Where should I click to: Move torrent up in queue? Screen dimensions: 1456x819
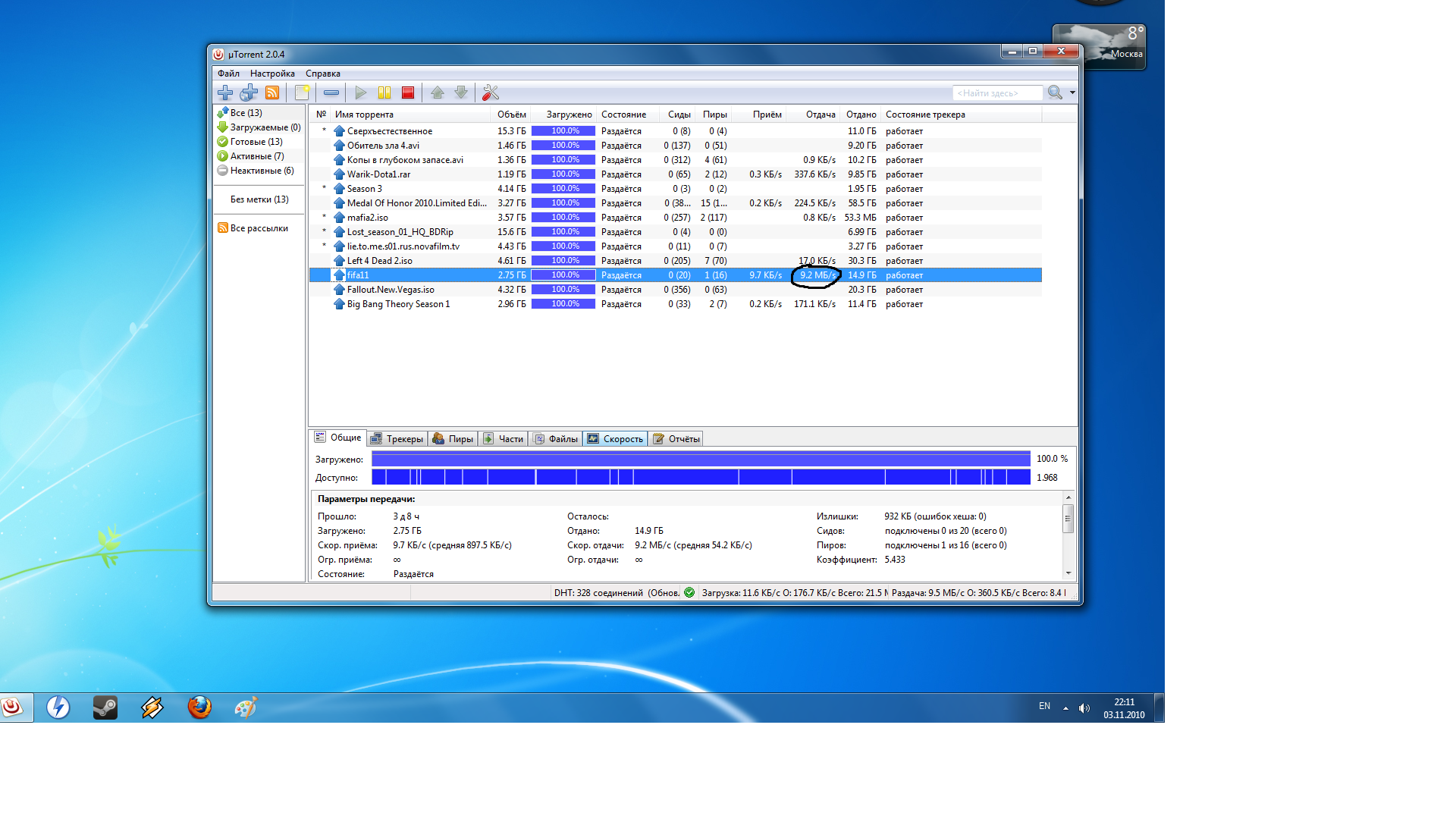(x=438, y=93)
